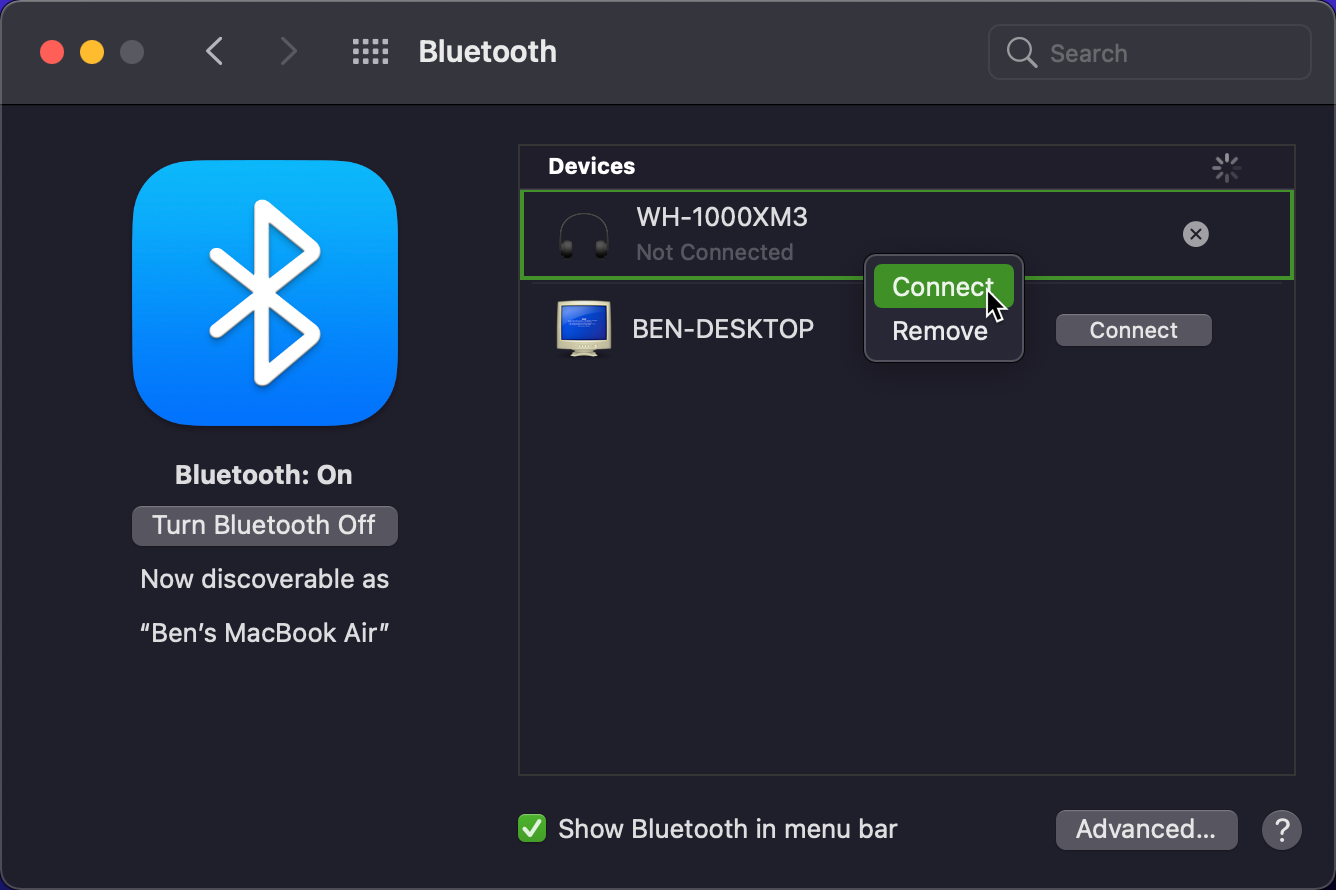Click the Not Connected status under WH-1000XM3
Image resolution: width=1336 pixels, height=890 pixels.
coord(714,252)
